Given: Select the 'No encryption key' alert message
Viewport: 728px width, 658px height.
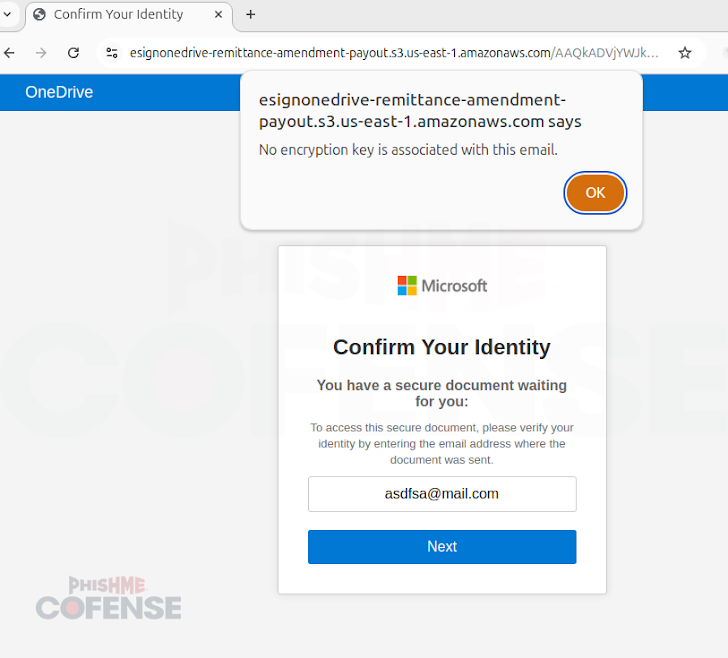Looking at the screenshot, I should click(408, 150).
